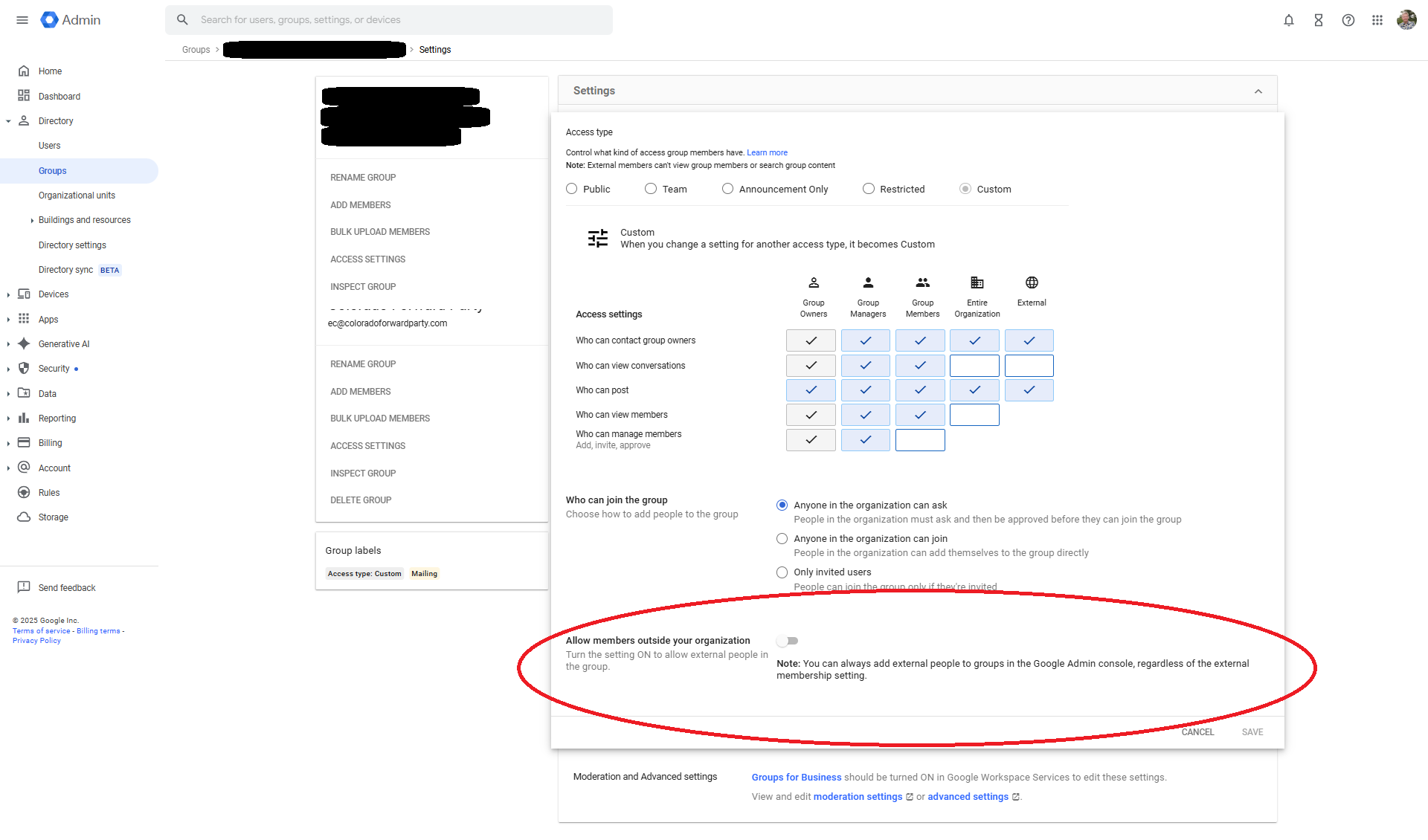Expand the Devices section arrow

[x=8, y=294]
